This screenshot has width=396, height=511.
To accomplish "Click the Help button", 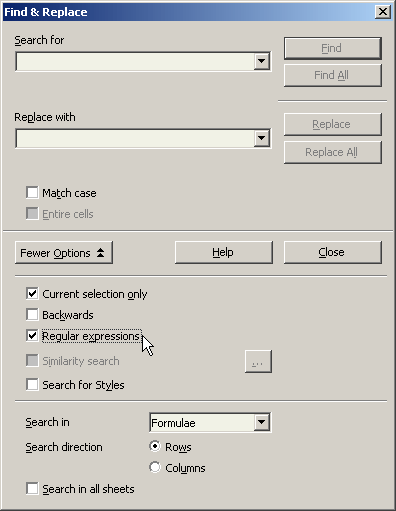I will pyautogui.click(x=224, y=252).
